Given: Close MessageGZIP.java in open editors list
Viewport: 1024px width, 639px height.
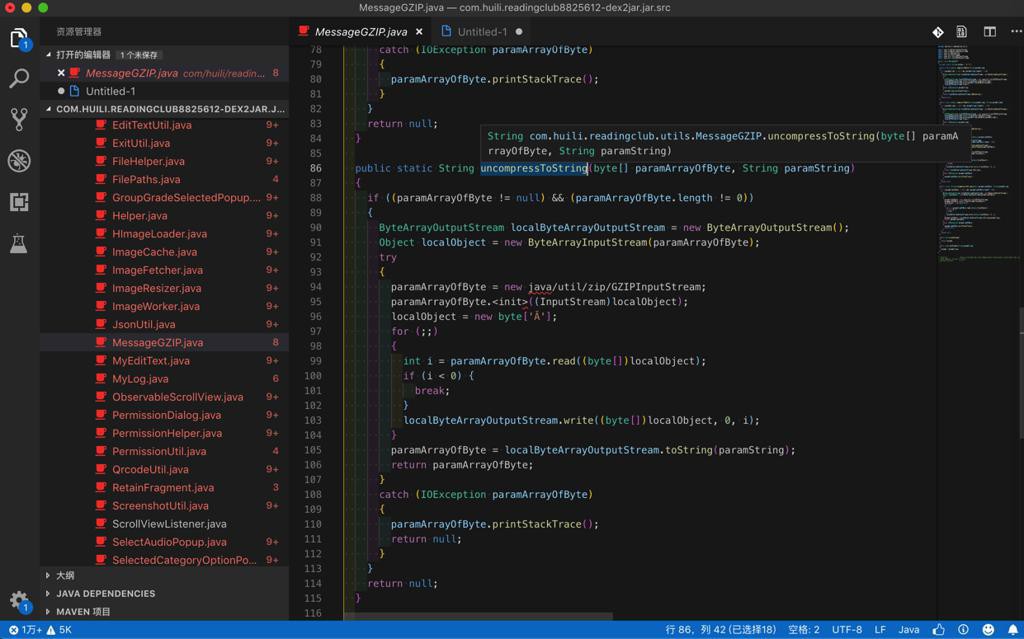Looking at the screenshot, I should click(61, 73).
